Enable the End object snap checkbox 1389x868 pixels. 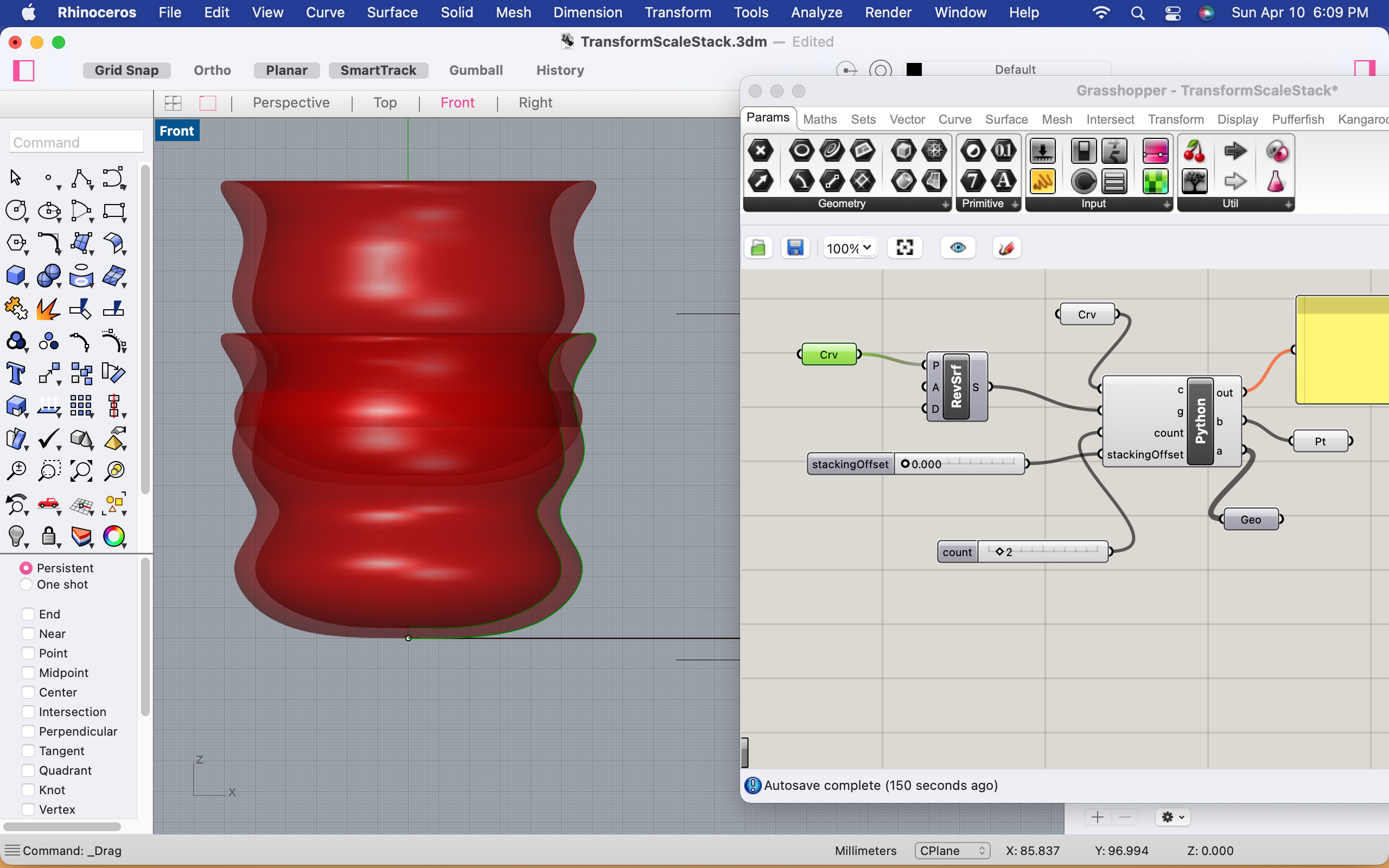[28, 614]
